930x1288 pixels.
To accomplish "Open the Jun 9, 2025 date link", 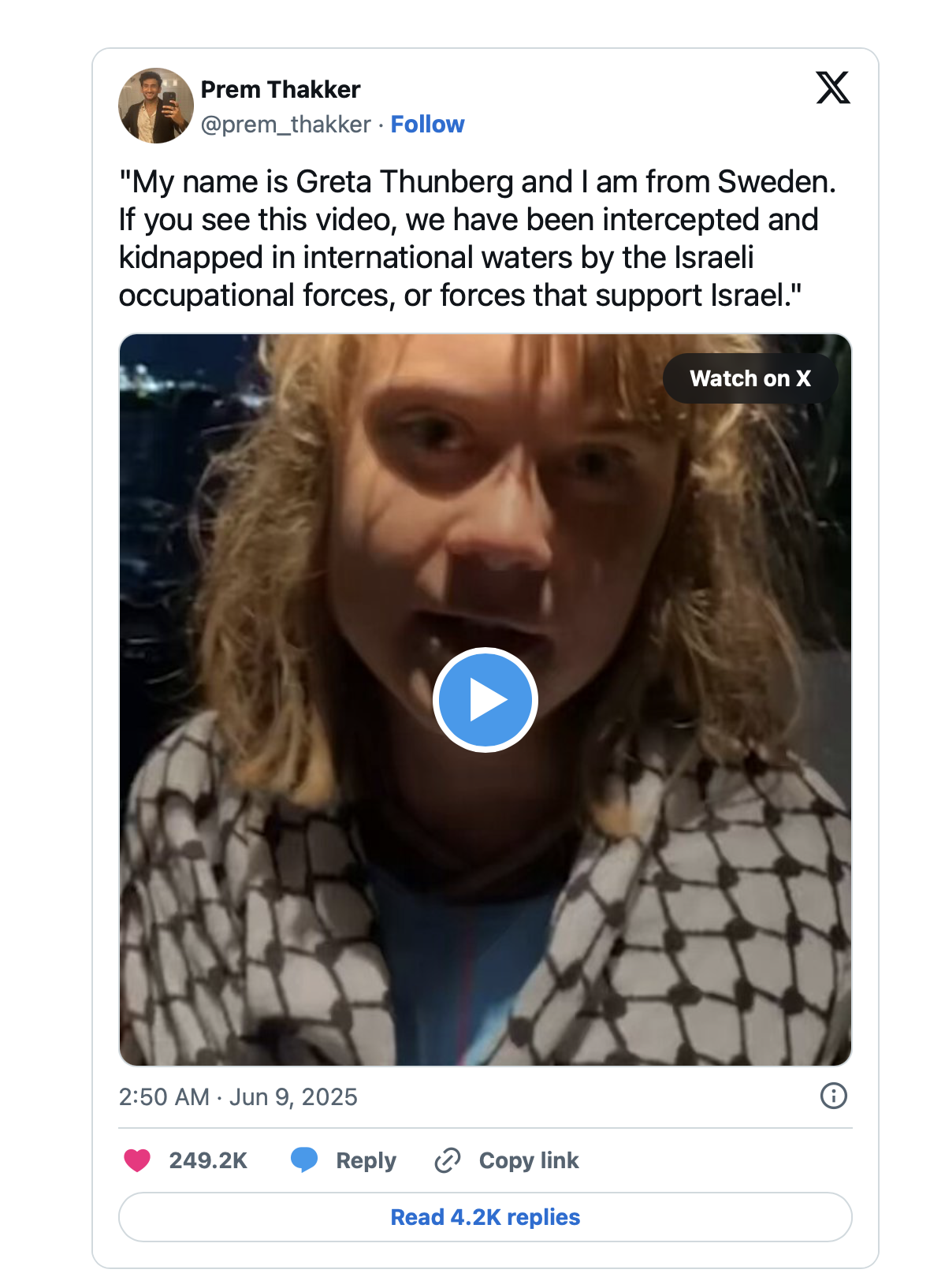I will coord(293,1097).
